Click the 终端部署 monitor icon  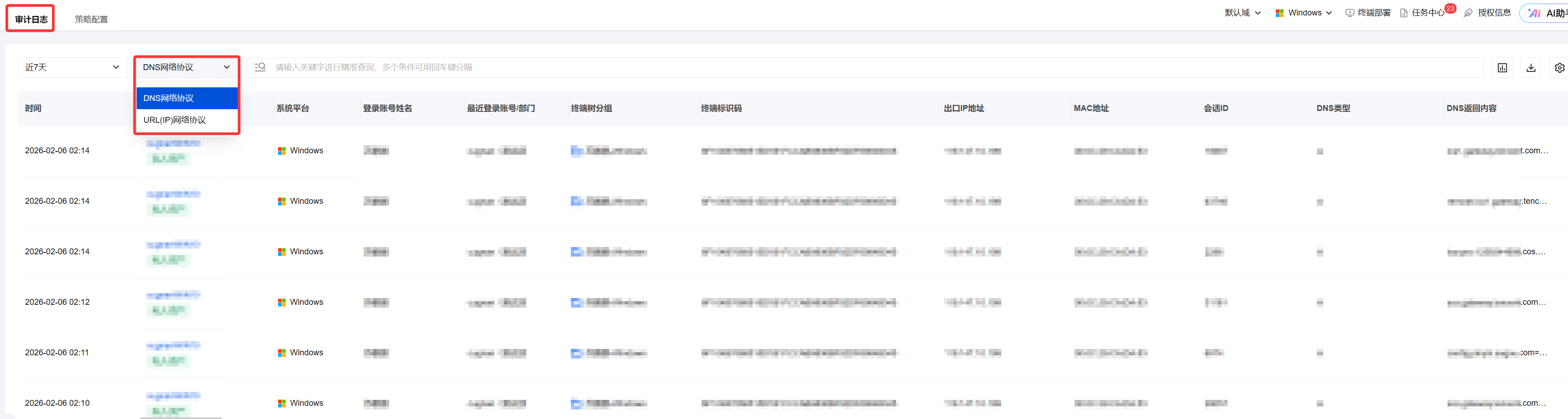pos(1349,13)
